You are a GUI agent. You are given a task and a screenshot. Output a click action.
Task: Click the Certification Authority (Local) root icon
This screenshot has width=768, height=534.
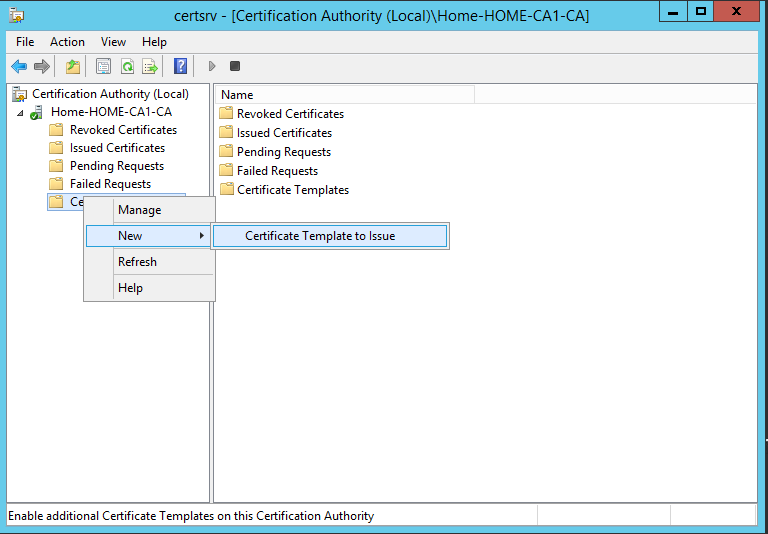pos(20,94)
